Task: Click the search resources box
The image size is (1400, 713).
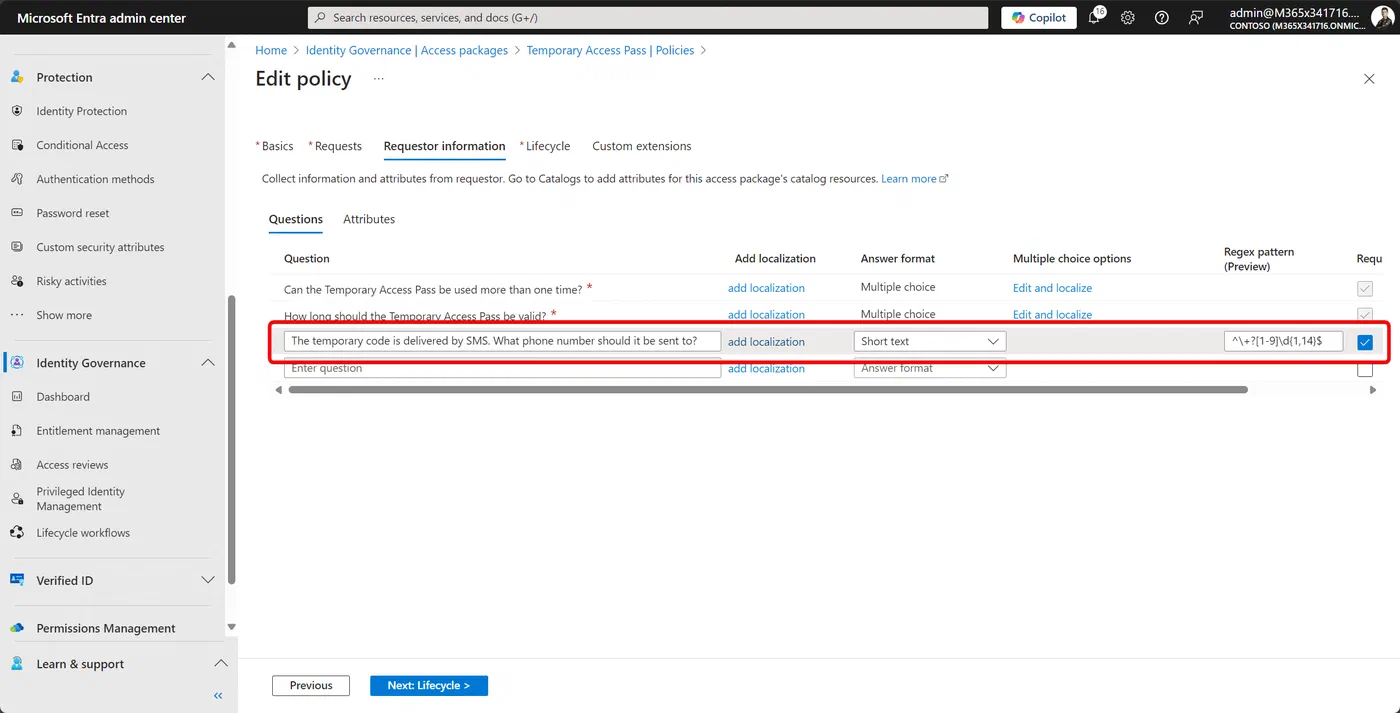Action: 648,17
